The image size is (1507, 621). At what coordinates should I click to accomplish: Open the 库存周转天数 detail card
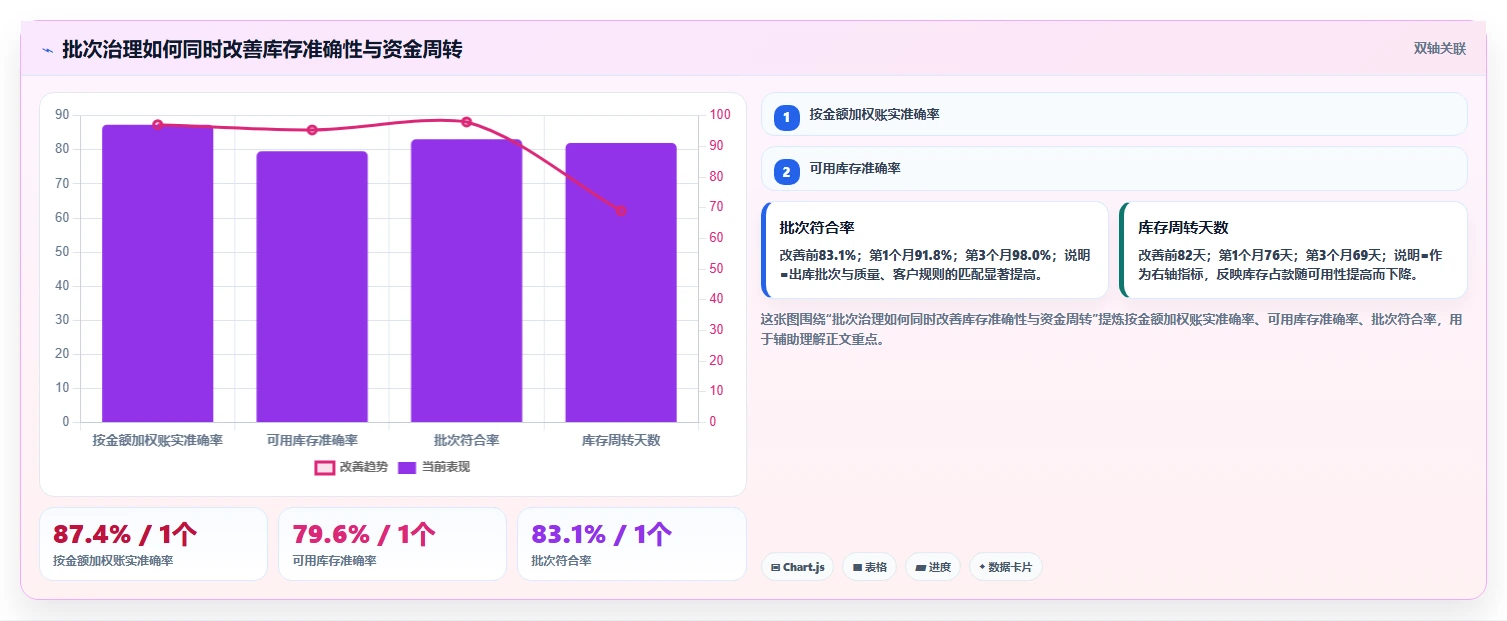[x=1293, y=250]
